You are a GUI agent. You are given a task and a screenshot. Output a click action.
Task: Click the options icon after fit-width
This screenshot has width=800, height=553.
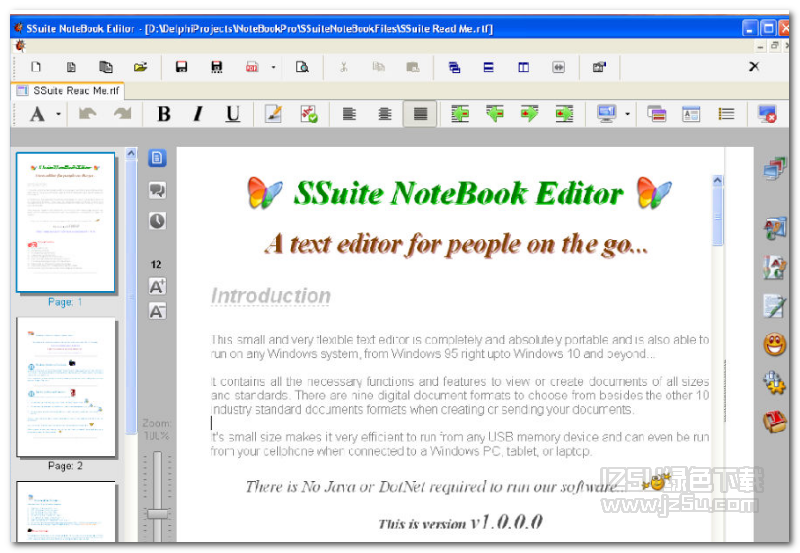pyautogui.click(x=599, y=67)
